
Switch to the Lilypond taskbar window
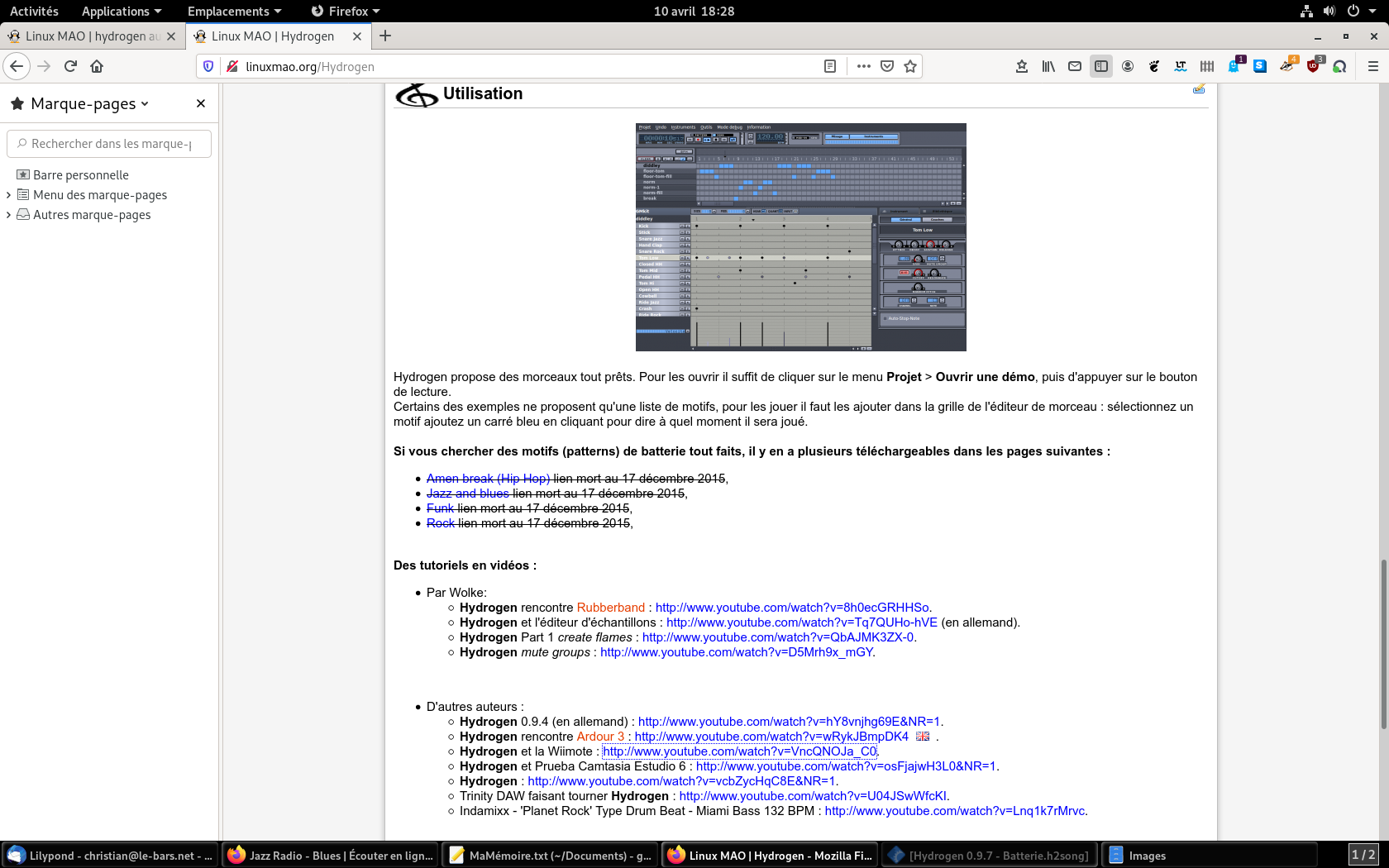pos(110,856)
